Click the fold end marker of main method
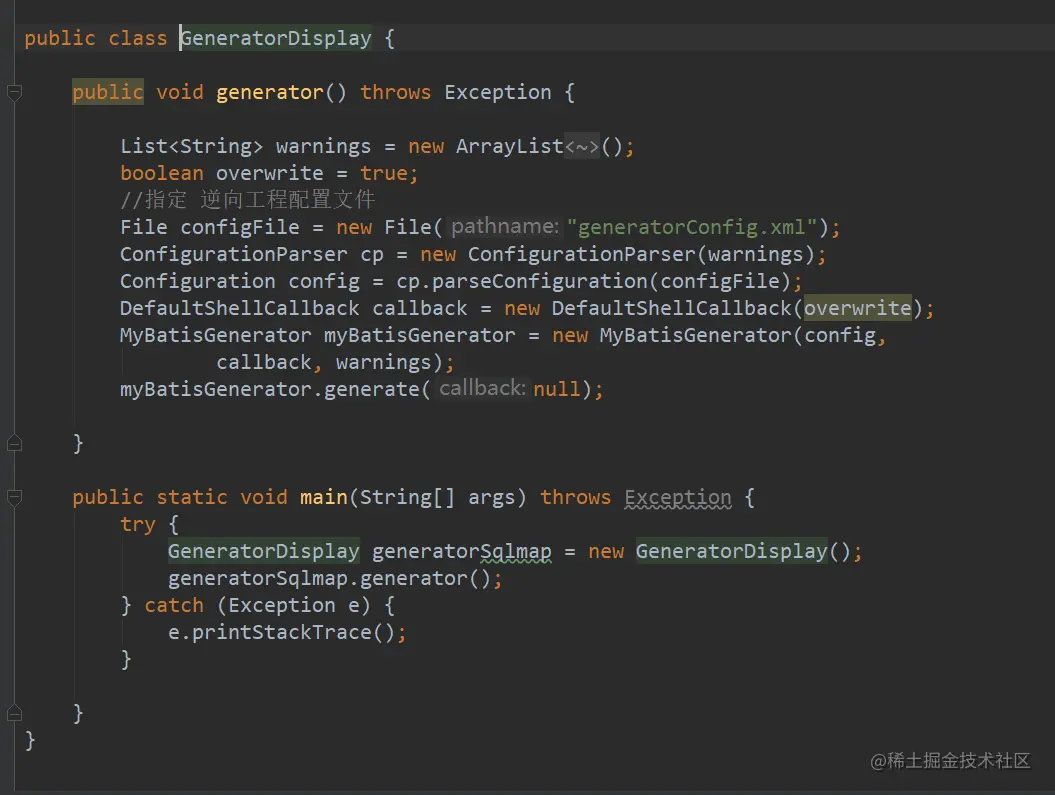 (14, 713)
